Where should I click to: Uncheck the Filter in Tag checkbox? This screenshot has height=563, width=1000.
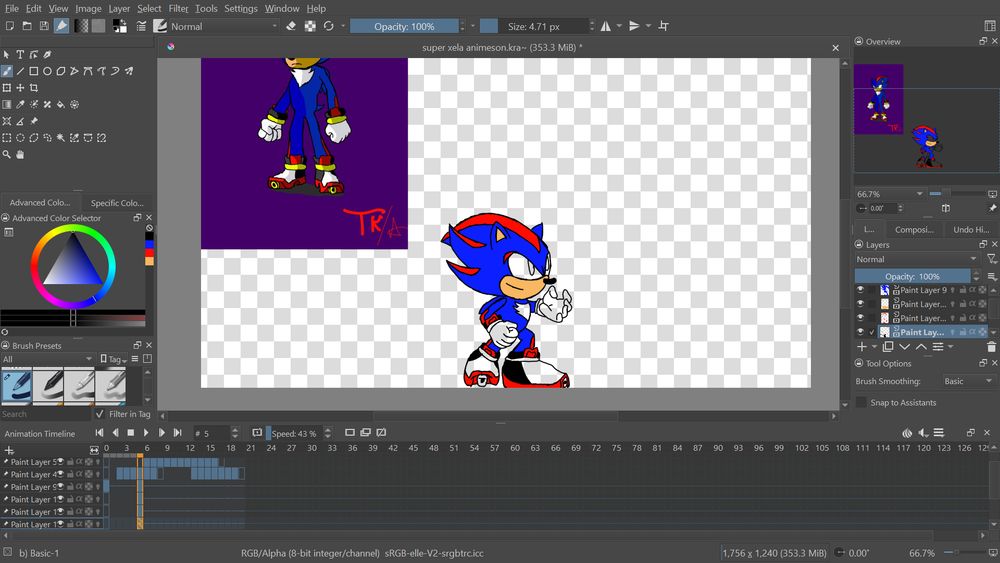coord(100,414)
